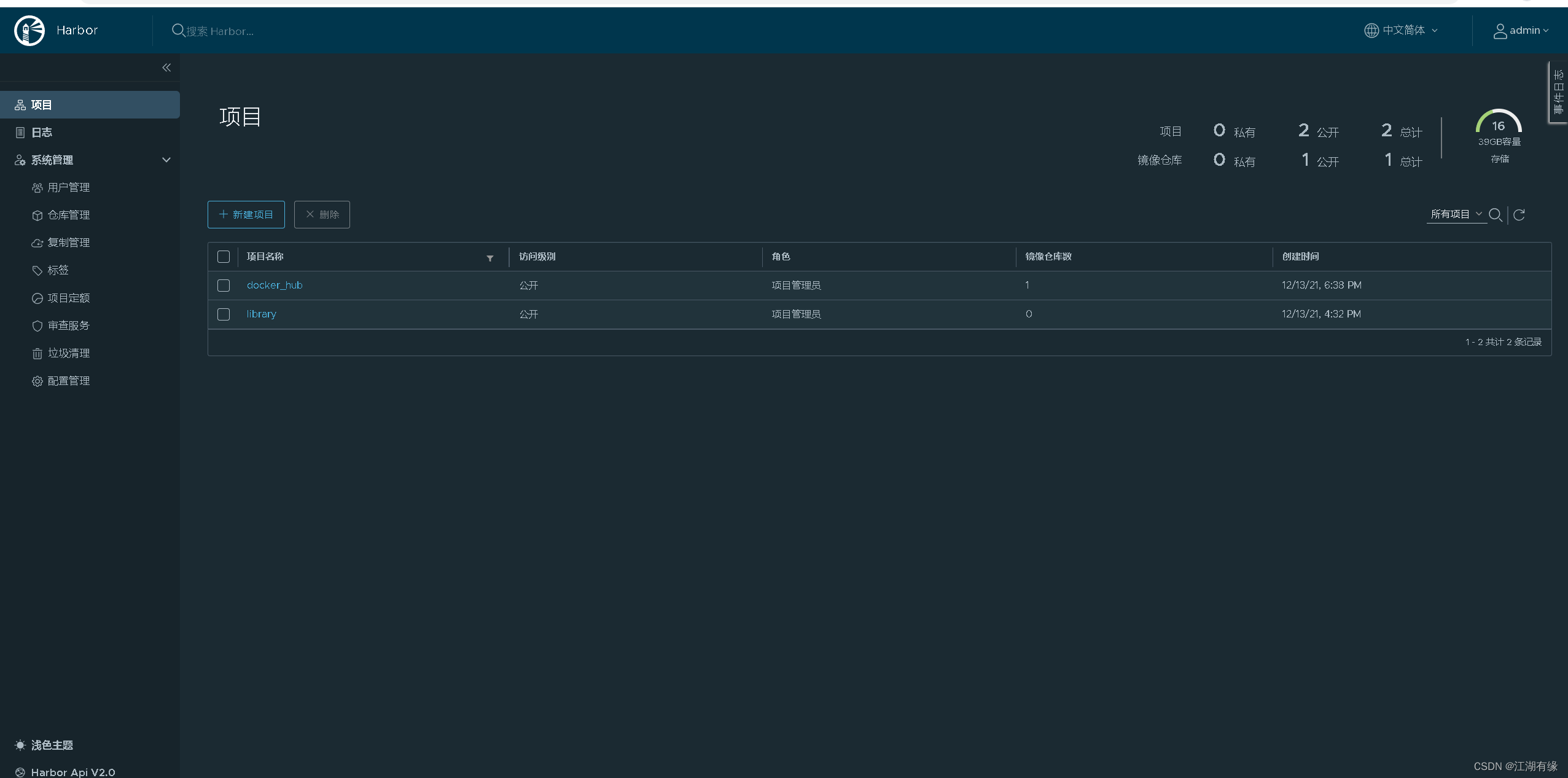The image size is (1568, 778).
Task: Open the docker_hub project link
Action: pyautogui.click(x=275, y=285)
